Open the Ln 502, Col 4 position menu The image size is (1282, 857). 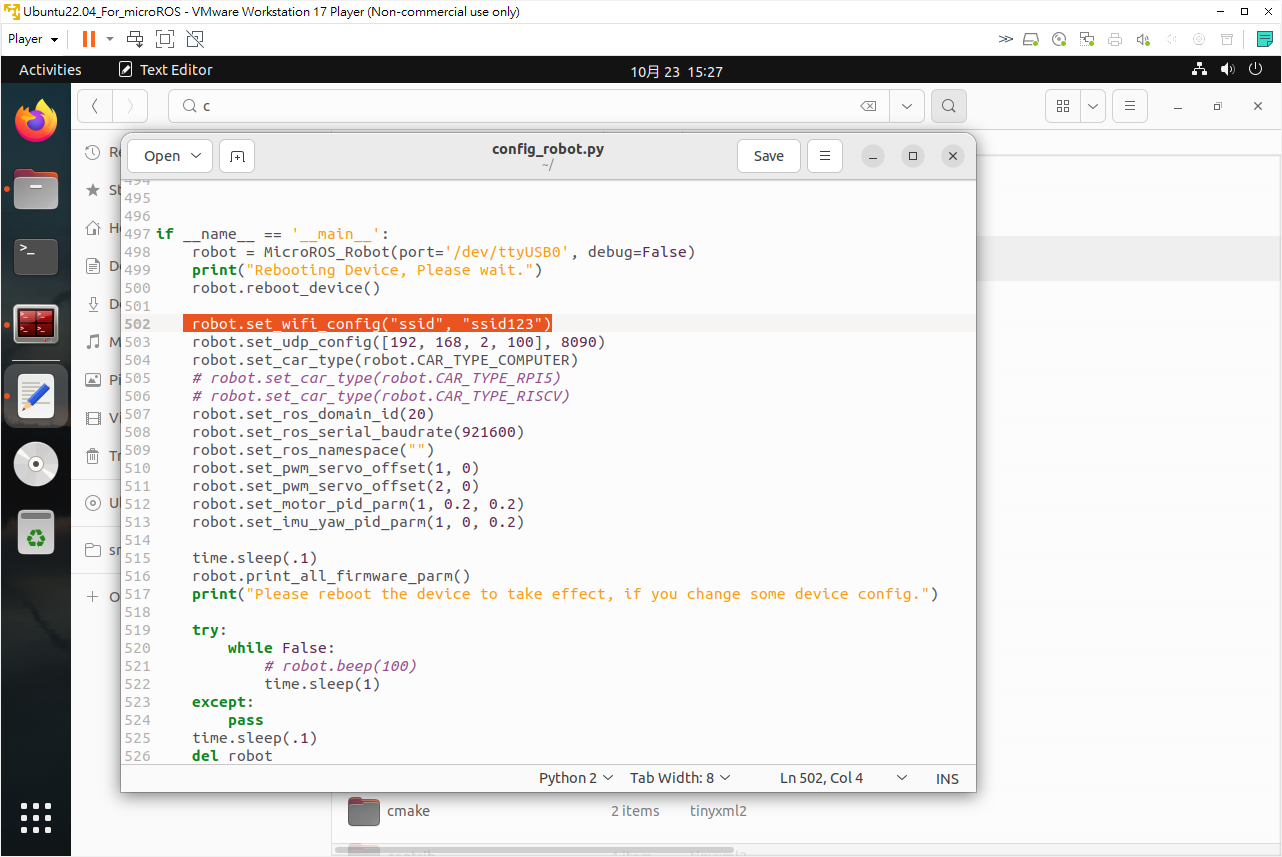(x=843, y=778)
